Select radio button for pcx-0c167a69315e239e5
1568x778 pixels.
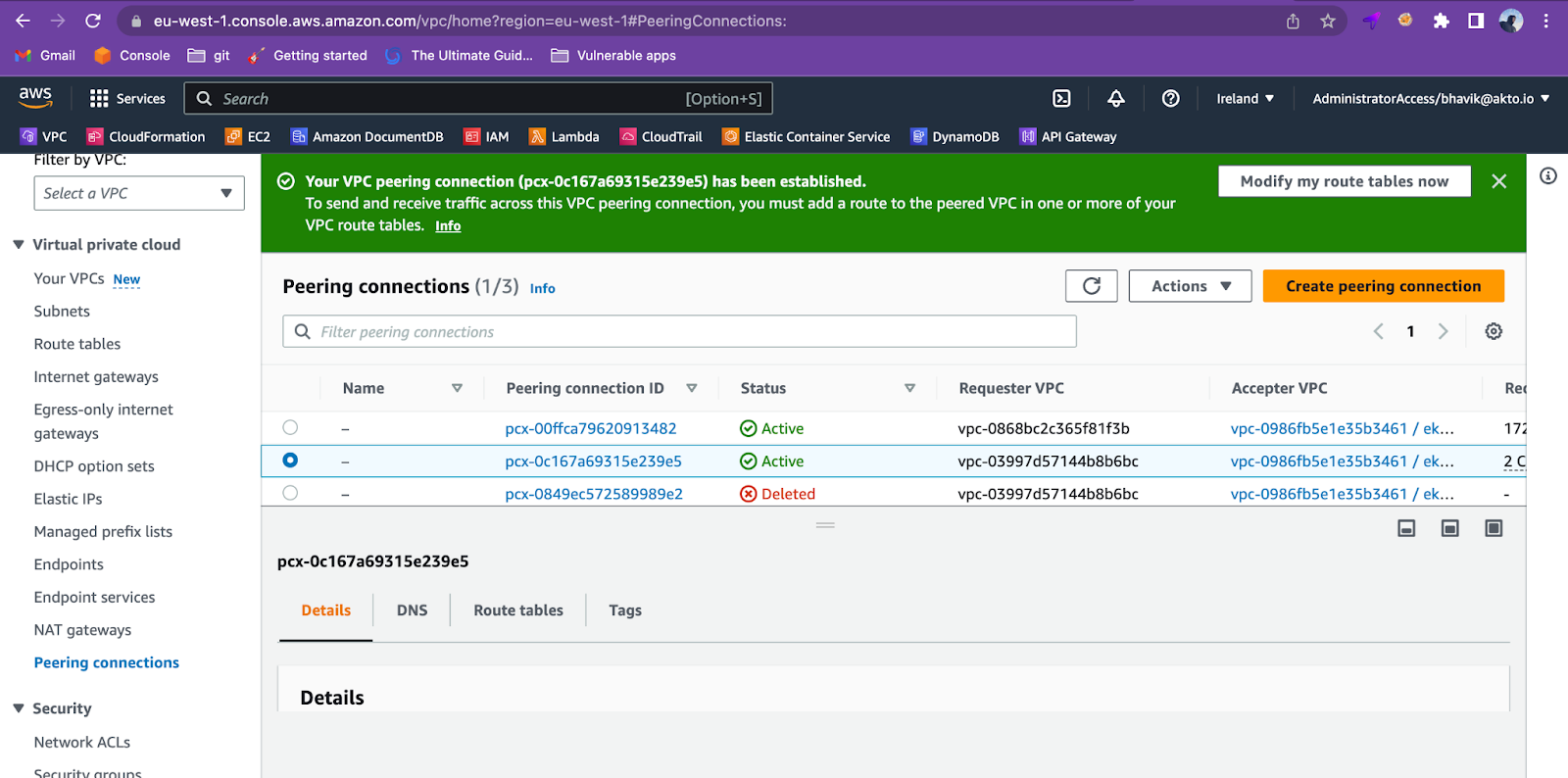[x=290, y=461]
